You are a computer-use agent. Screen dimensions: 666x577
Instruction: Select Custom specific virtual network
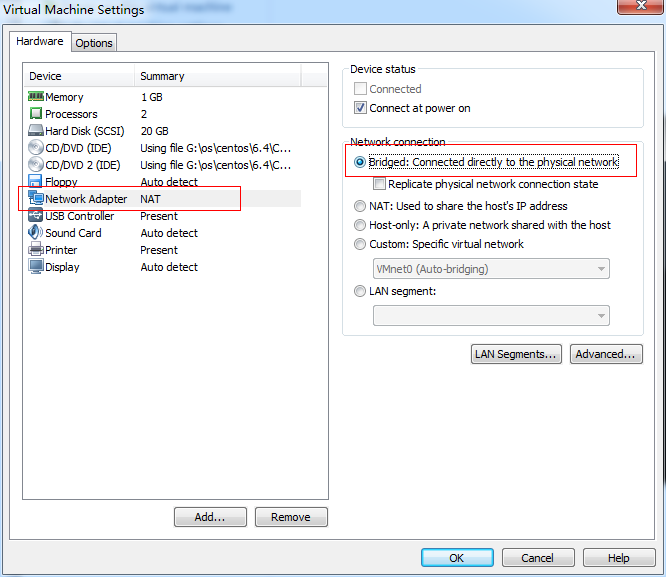360,244
